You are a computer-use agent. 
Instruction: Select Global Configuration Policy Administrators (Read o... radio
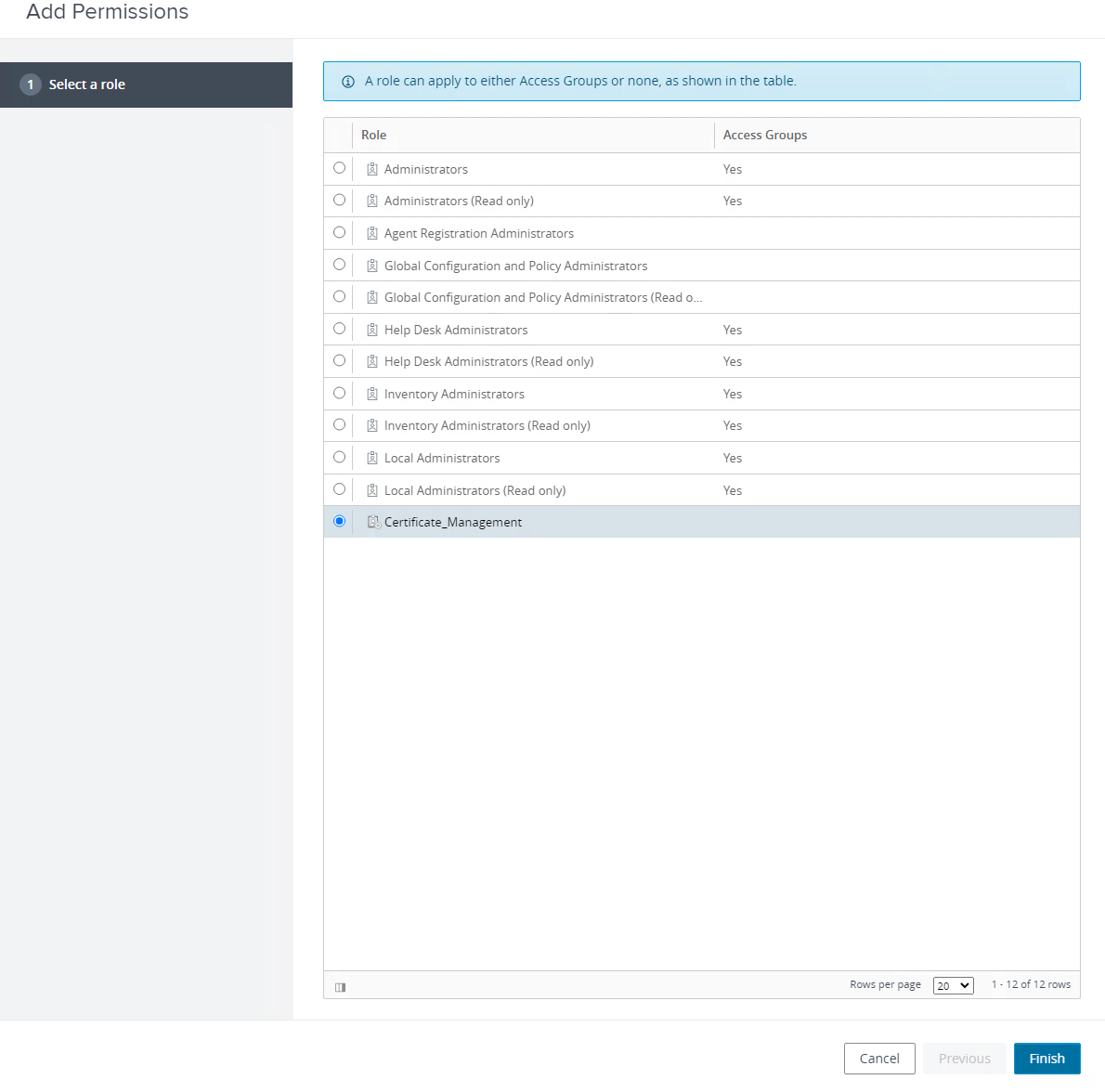pyautogui.click(x=339, y=296)
